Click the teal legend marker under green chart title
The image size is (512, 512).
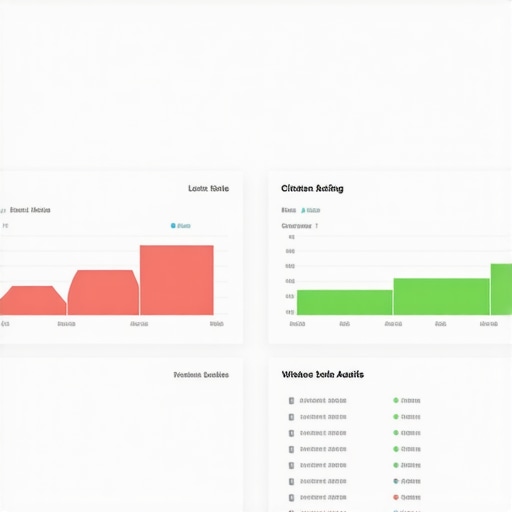click(x=303, y=210)
